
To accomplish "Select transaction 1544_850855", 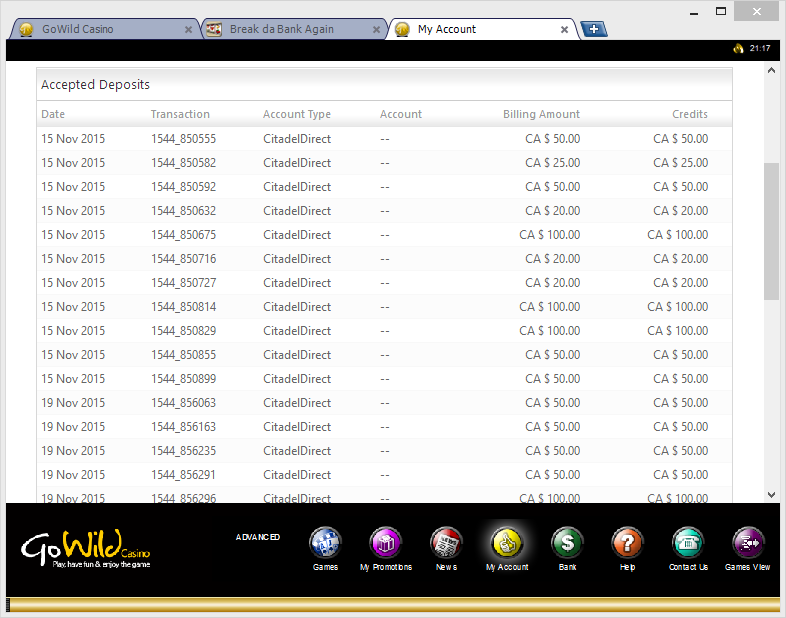I will pyautogui.click(x=183, y=355).
